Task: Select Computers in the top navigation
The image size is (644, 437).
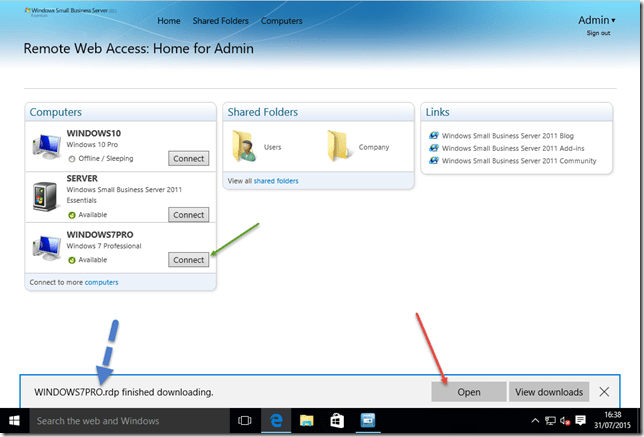Action: tap(281, 21)
